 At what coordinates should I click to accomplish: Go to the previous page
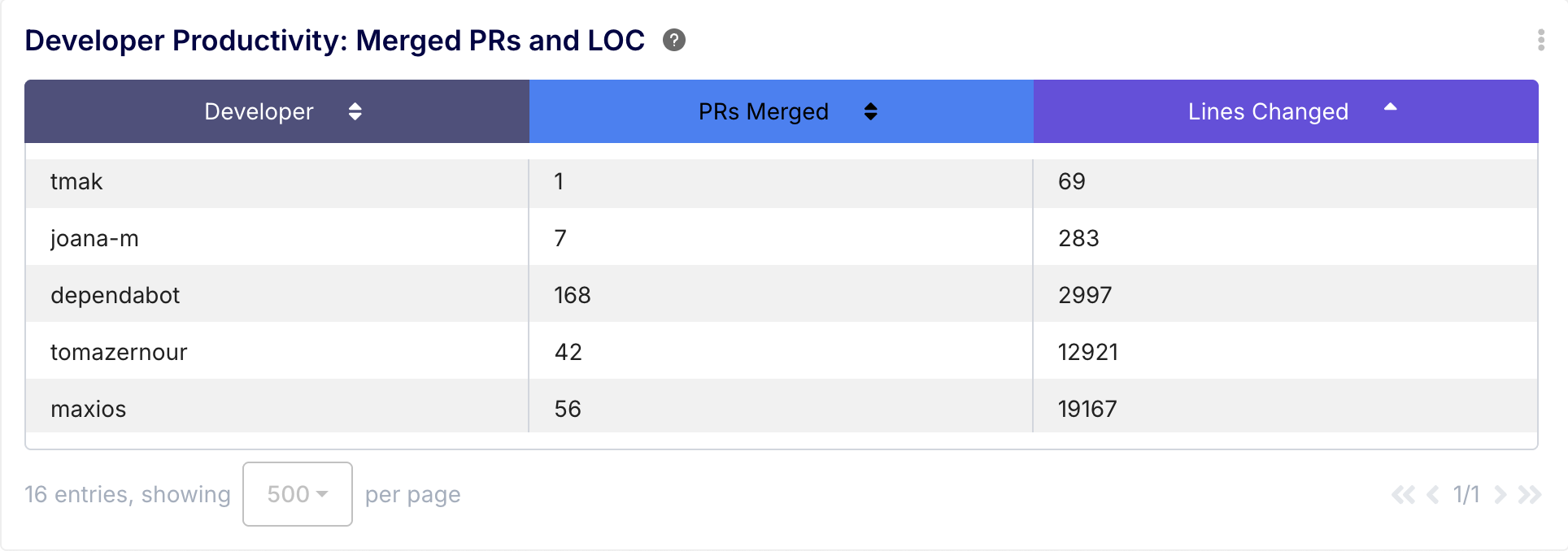pos(1433,494)
